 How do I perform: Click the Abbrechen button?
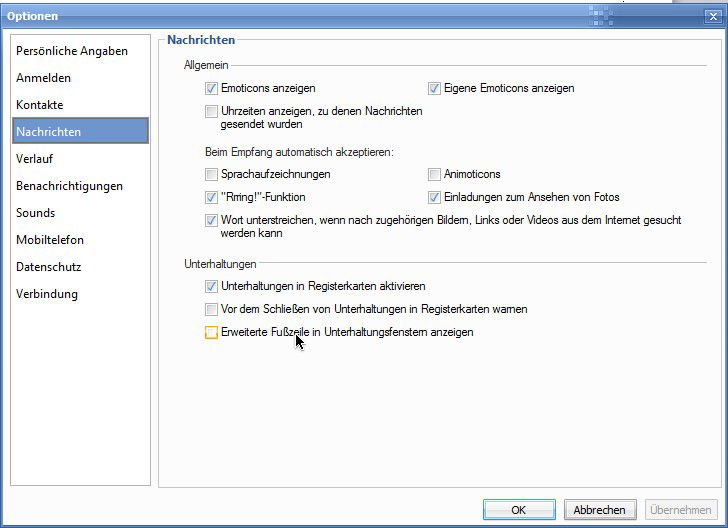599,510
